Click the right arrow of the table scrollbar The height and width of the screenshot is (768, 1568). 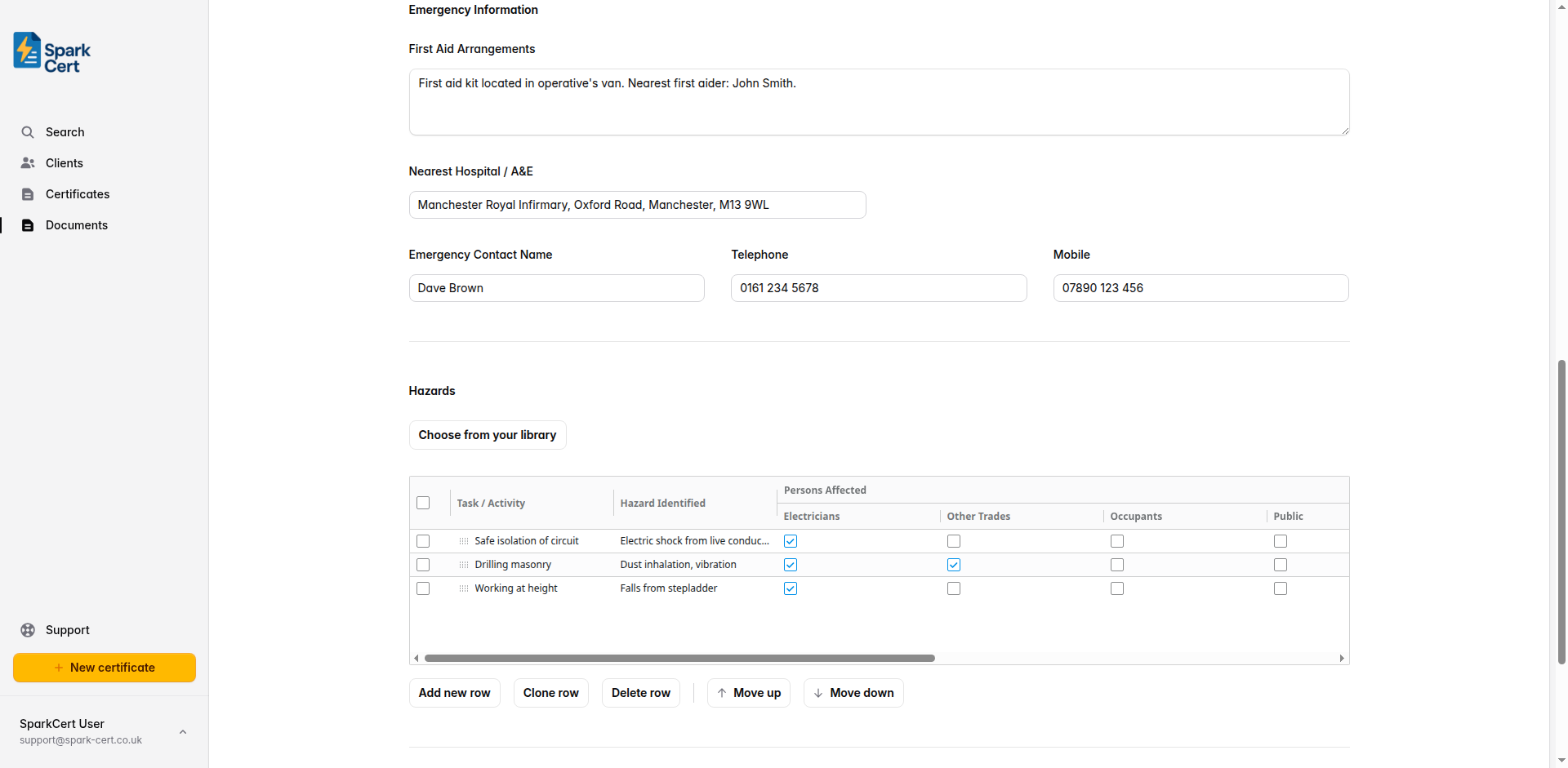click(x=1342, y=658)
